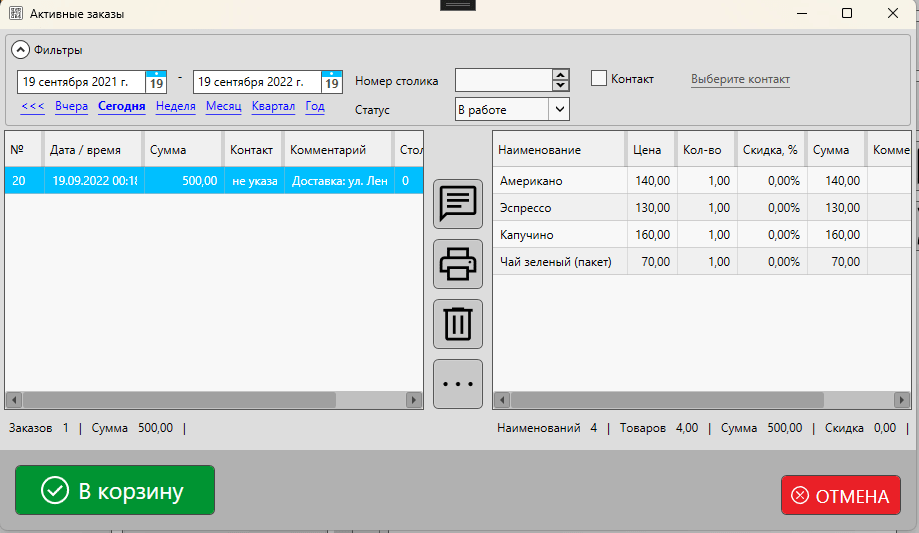Open the end date calendar picker icon
Screen dimensions: 919x533
pos(332,82)
